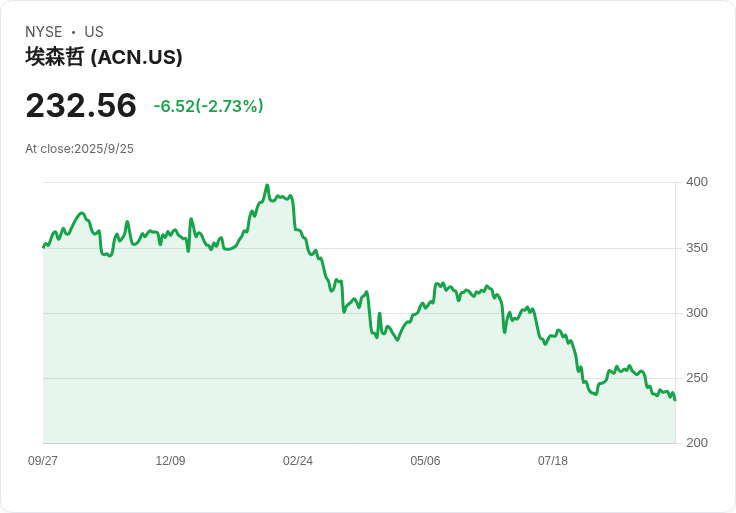Select the 07/18 date on the x-axis
736x513 pixels.
[552, 461]
